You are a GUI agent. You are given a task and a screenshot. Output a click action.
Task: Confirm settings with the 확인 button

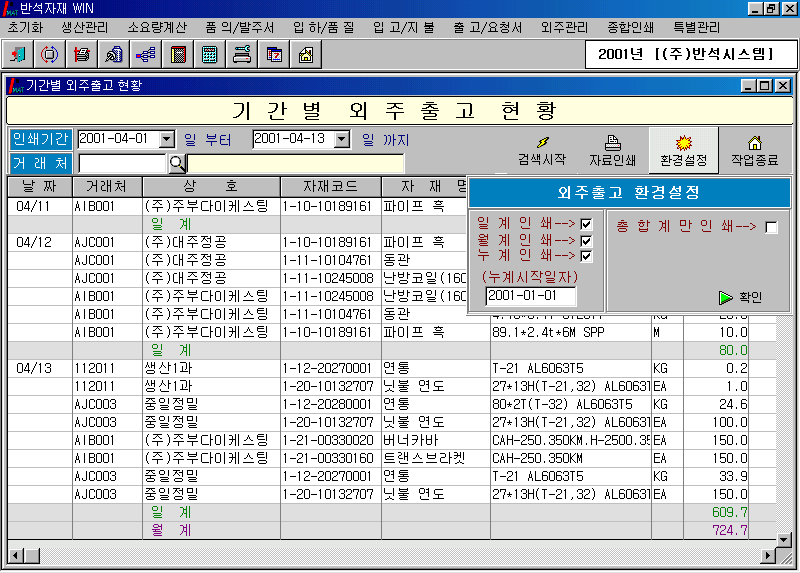(740, 297)
